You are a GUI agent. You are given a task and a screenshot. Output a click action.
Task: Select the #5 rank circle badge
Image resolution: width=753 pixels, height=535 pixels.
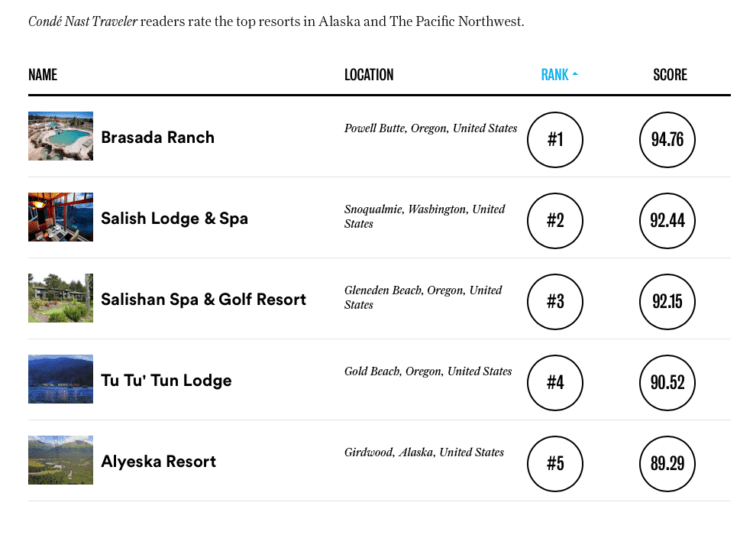point(555,463)
